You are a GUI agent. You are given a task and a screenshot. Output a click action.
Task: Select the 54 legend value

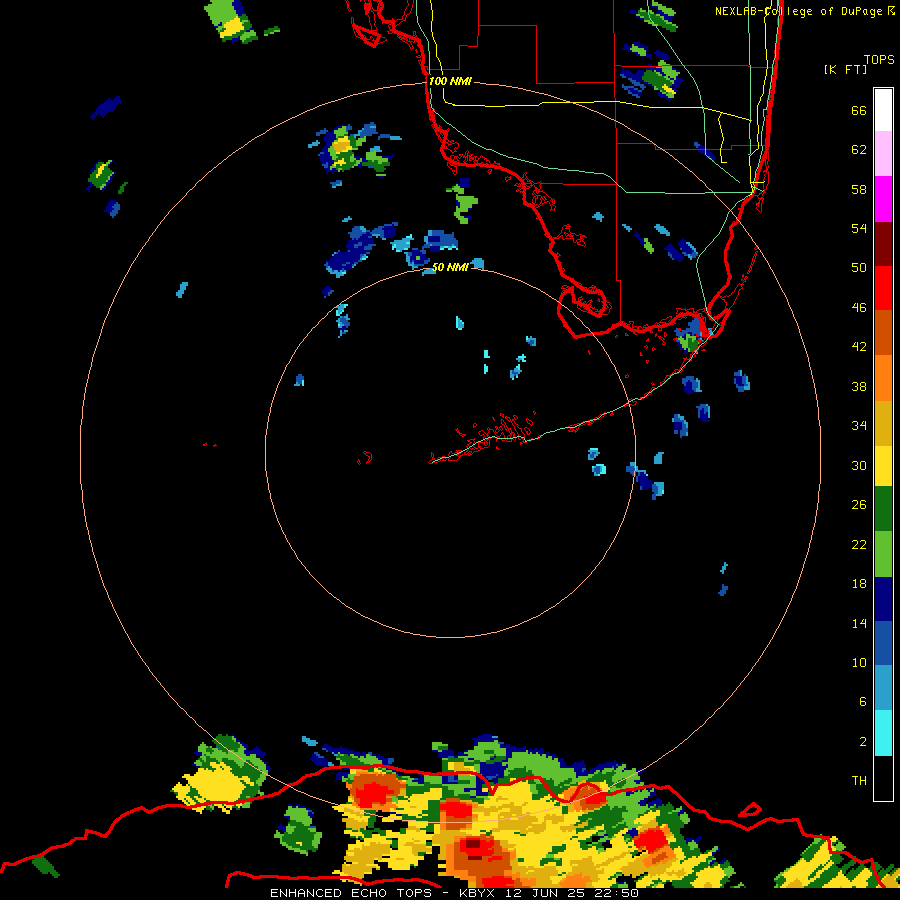[859, 228]
